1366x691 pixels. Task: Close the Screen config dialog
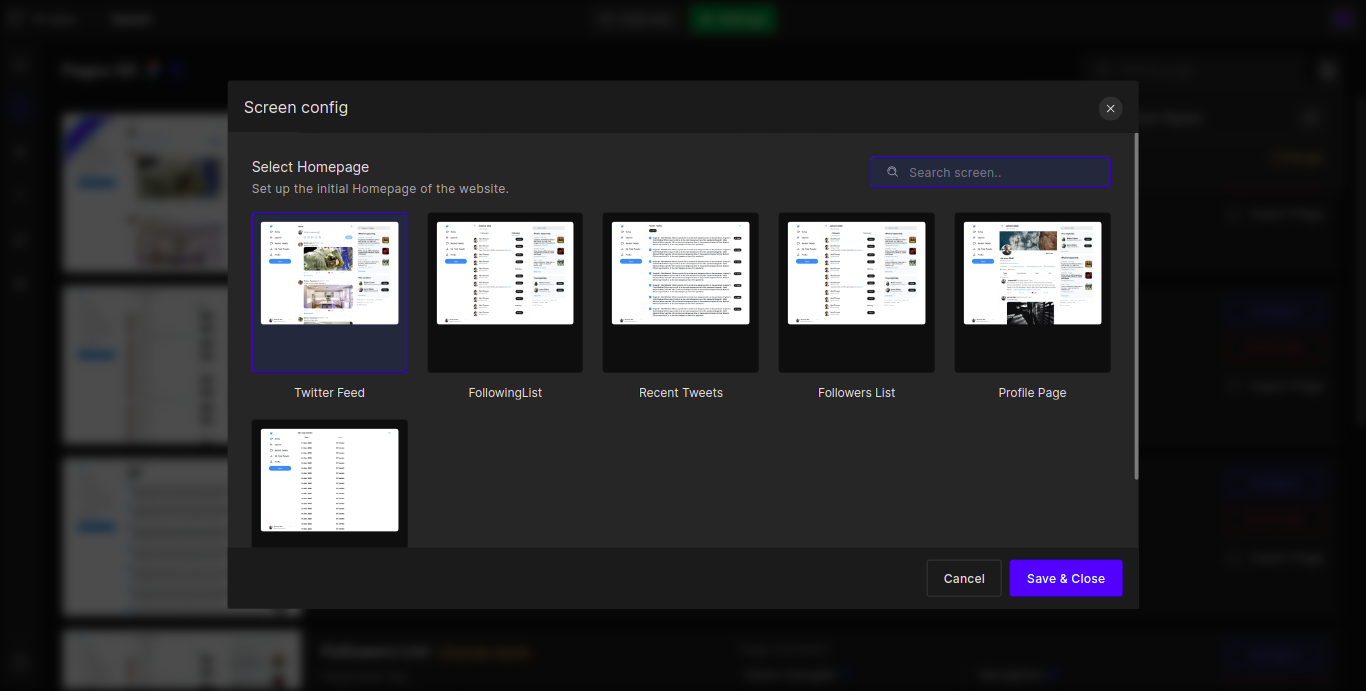pos(1110,108)
